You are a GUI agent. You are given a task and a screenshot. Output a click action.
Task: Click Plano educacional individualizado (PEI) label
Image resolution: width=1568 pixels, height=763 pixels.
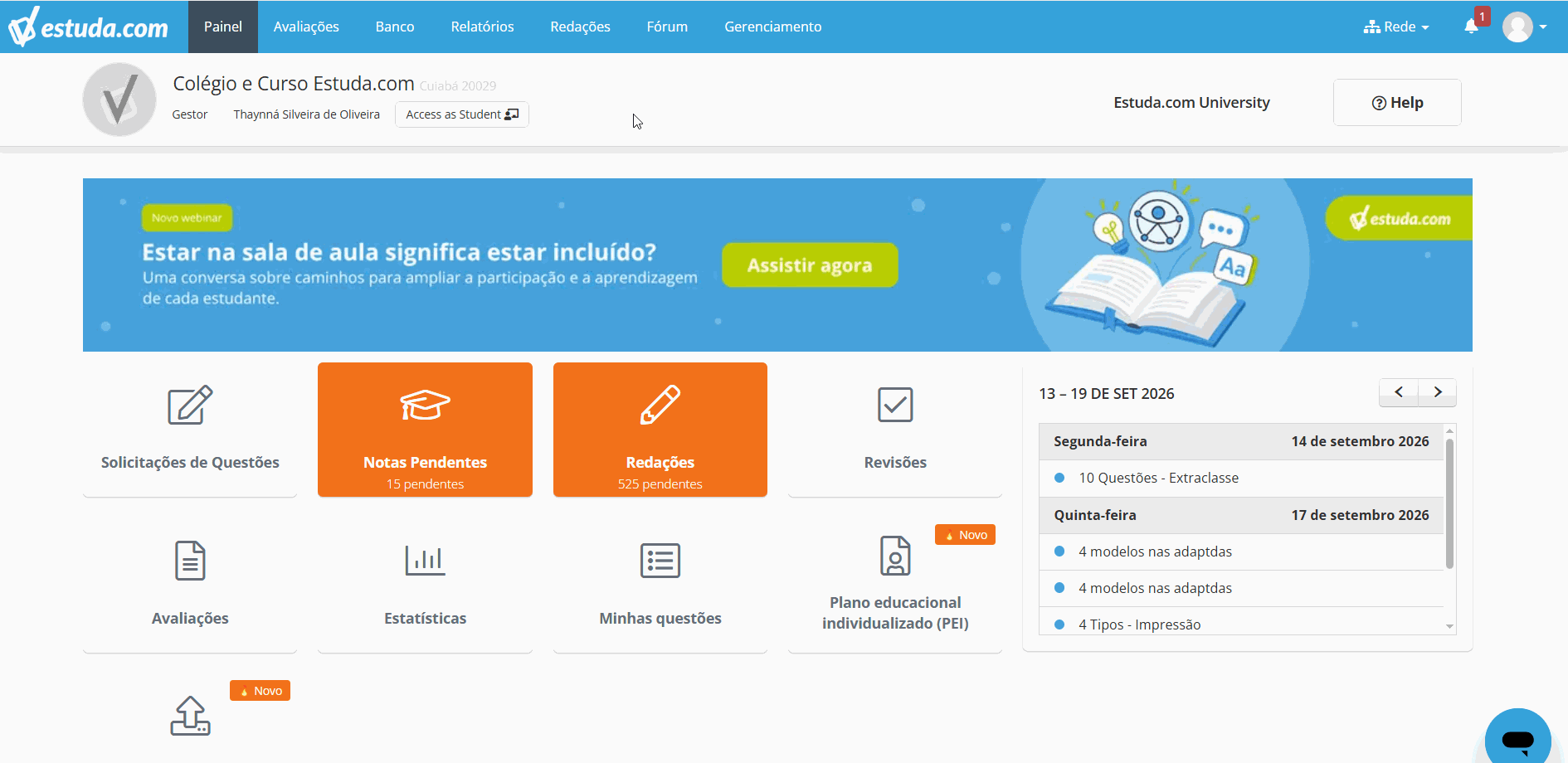[x=895, y=613]
